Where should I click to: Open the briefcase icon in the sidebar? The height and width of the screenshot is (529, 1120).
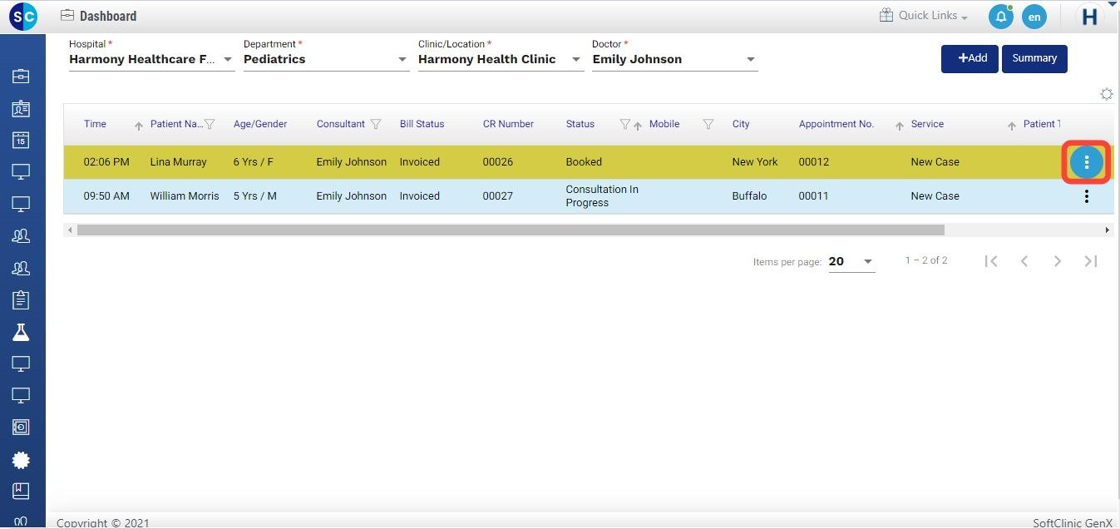21,76
